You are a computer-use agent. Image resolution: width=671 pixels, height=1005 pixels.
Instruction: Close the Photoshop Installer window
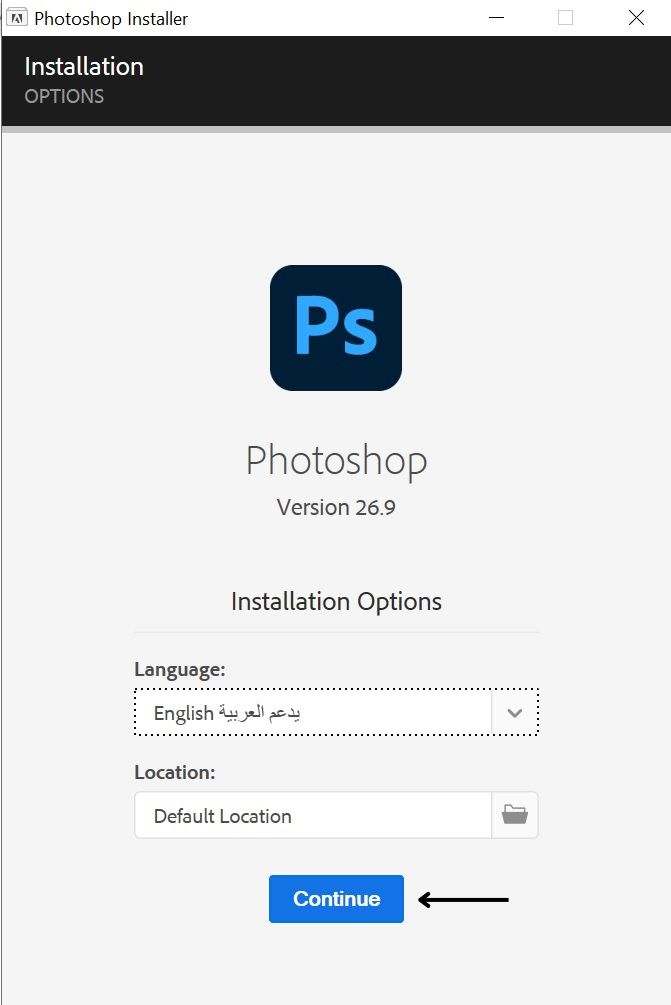636,18
